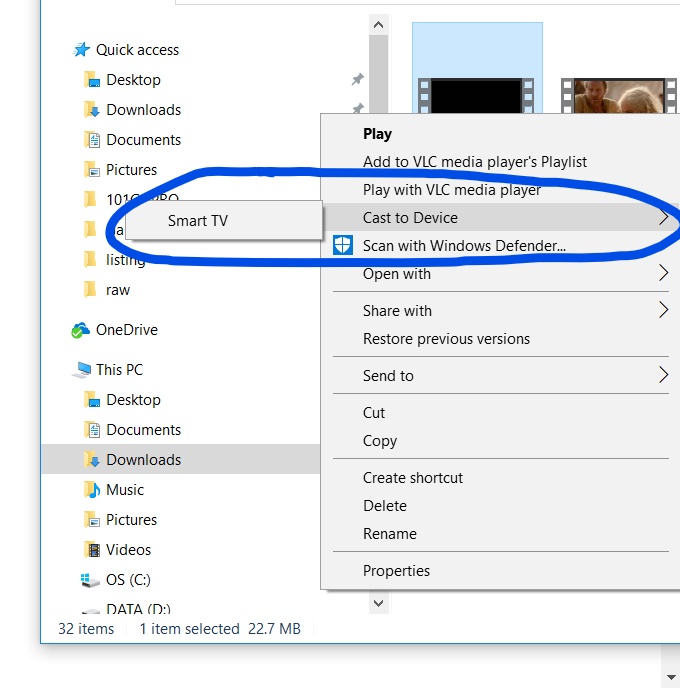Click the raw folder icon
Screen dimensions: 680x688
click(x=90, y=290)
